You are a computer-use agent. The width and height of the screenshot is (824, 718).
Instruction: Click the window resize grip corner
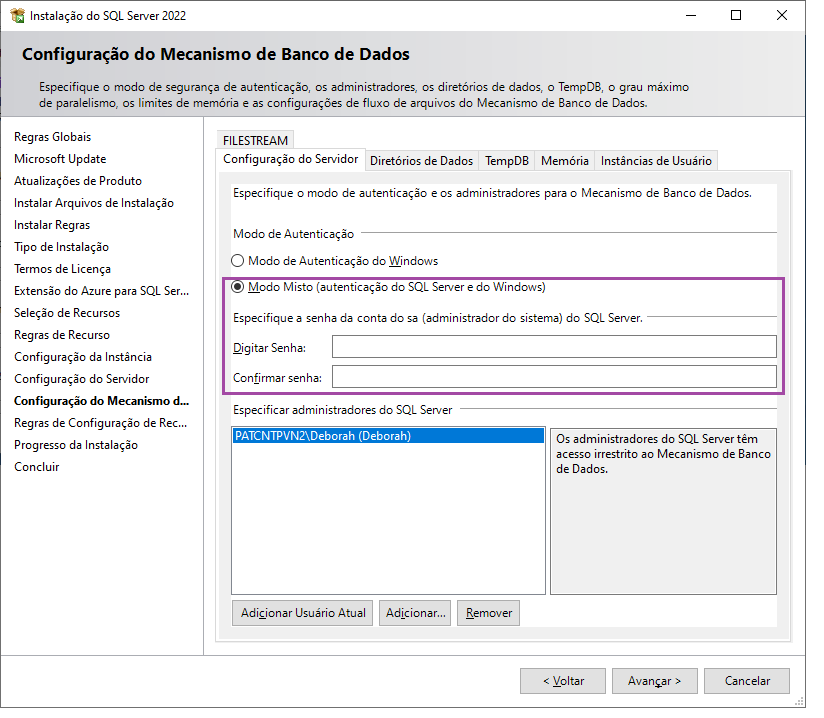[799, 701]
